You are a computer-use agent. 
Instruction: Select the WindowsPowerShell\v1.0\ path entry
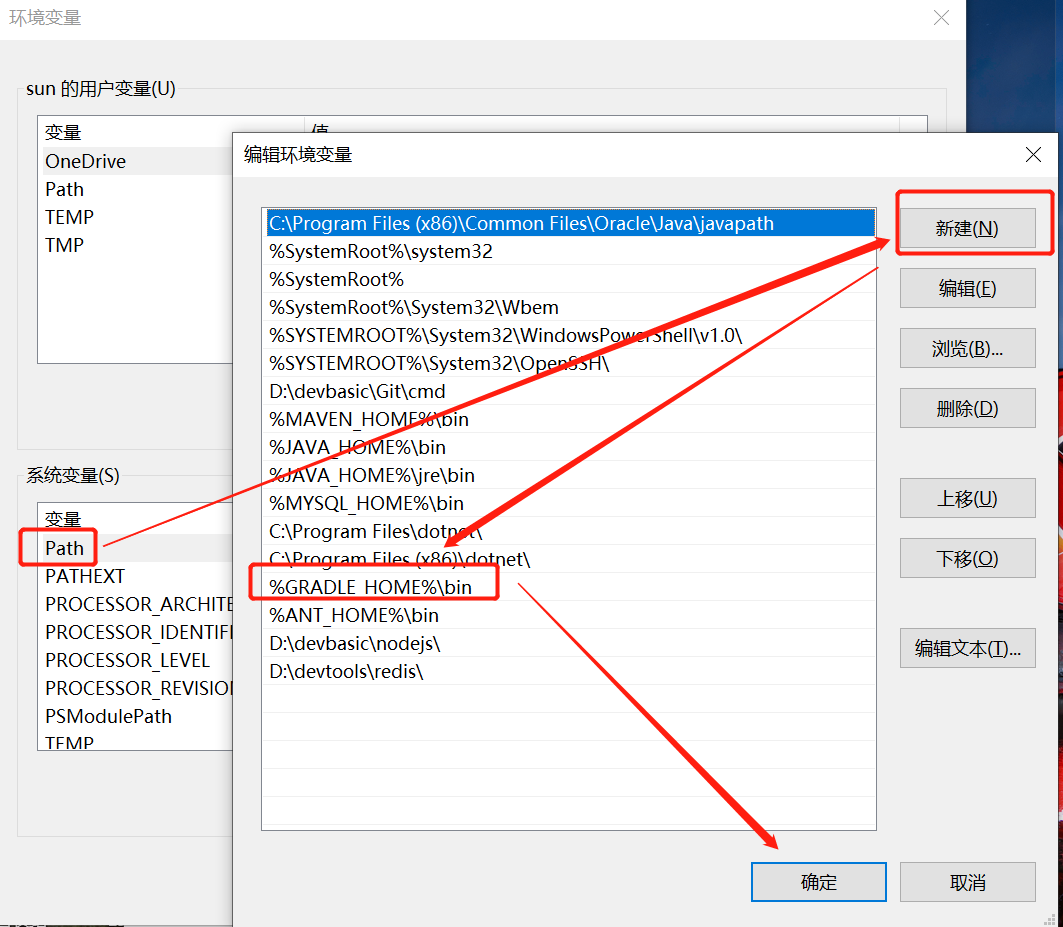[x=569, y=335]
